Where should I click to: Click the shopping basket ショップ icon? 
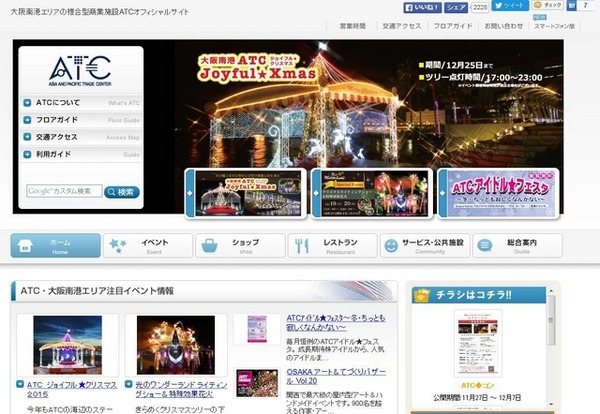point(209,245)
